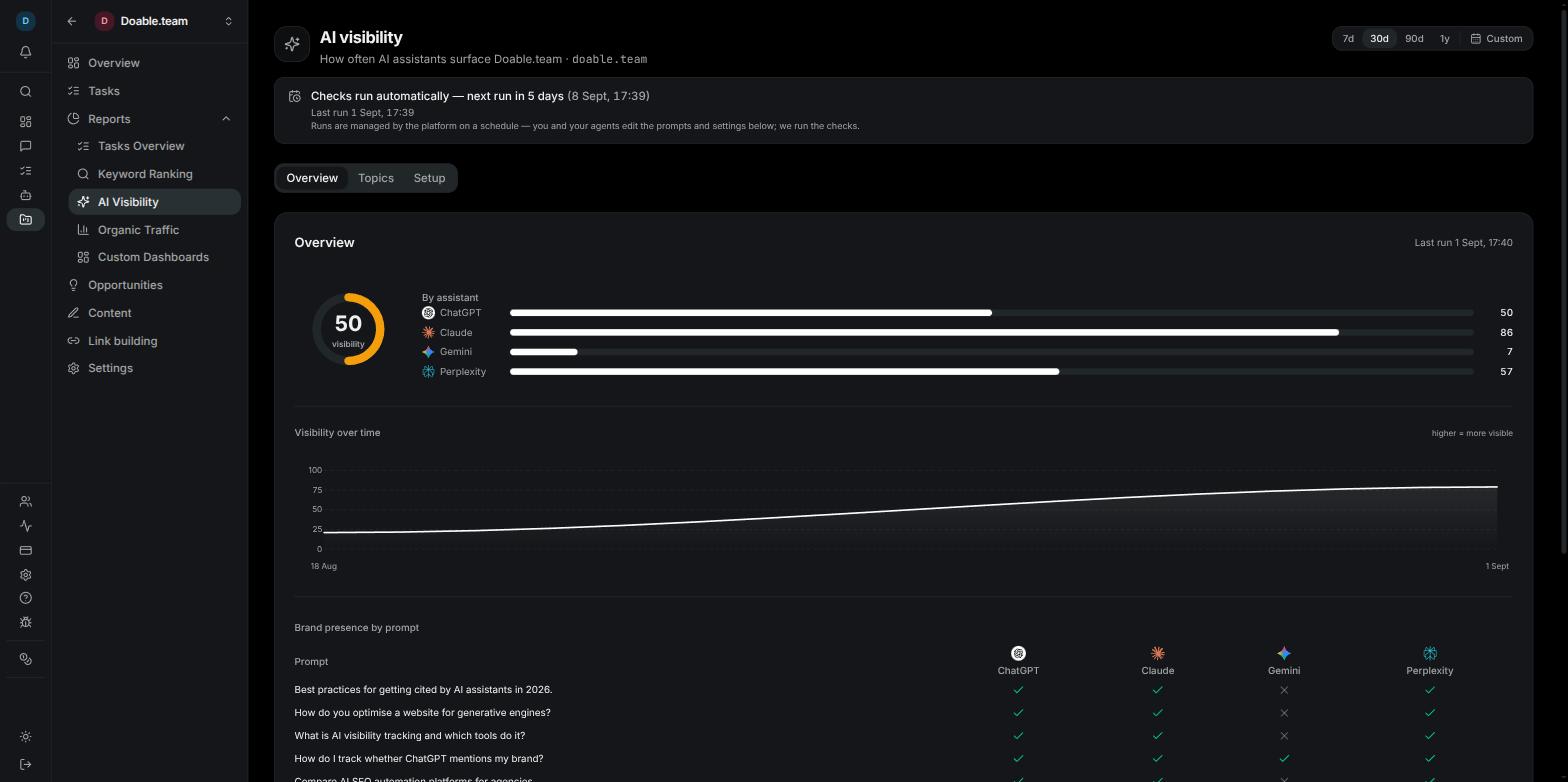Go to Opportunities
Image resolution: width=1568 pixels, height=782 pixels.
click(150, 285)
